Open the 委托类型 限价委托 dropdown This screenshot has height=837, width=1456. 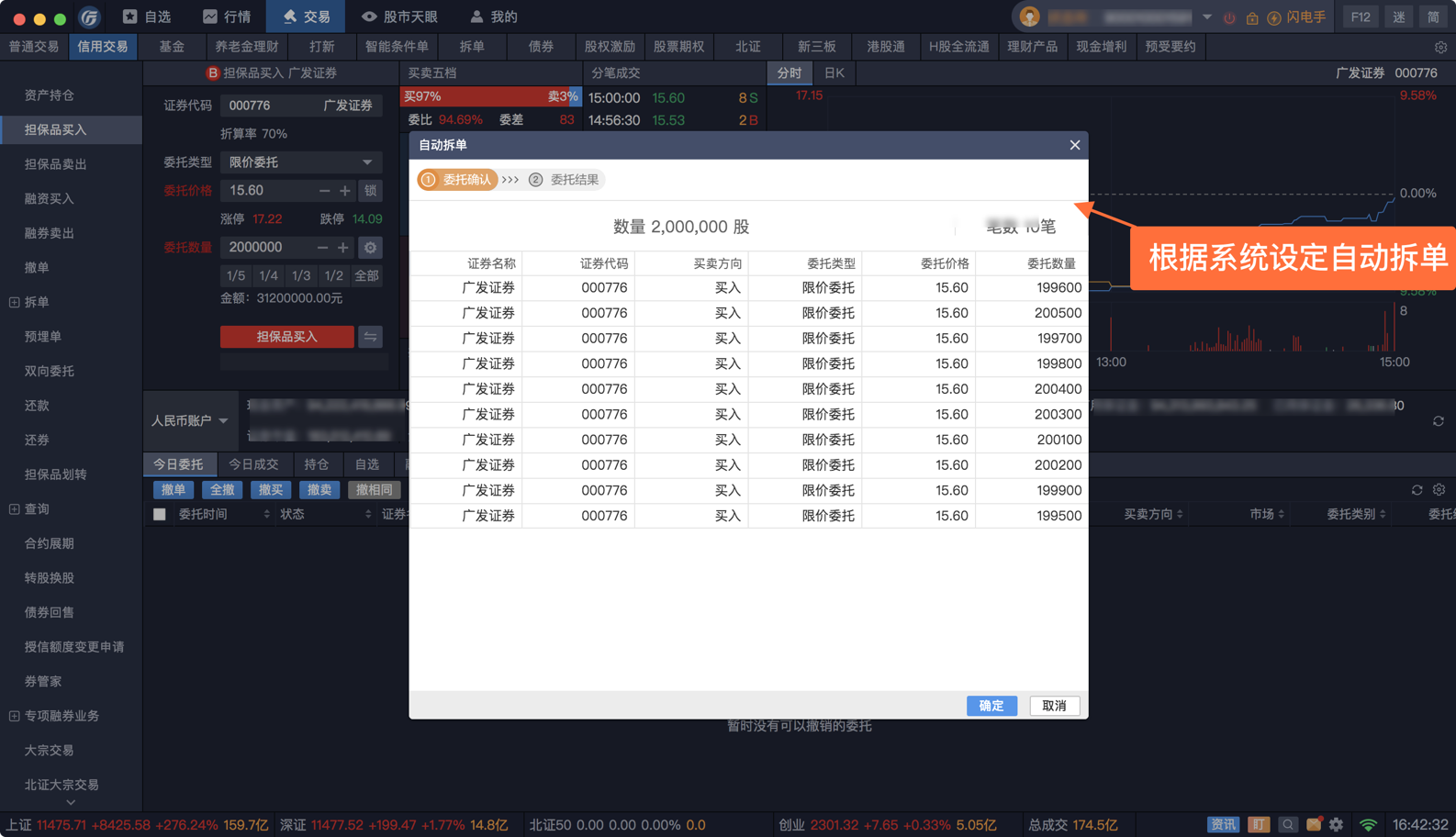(301, 162)
